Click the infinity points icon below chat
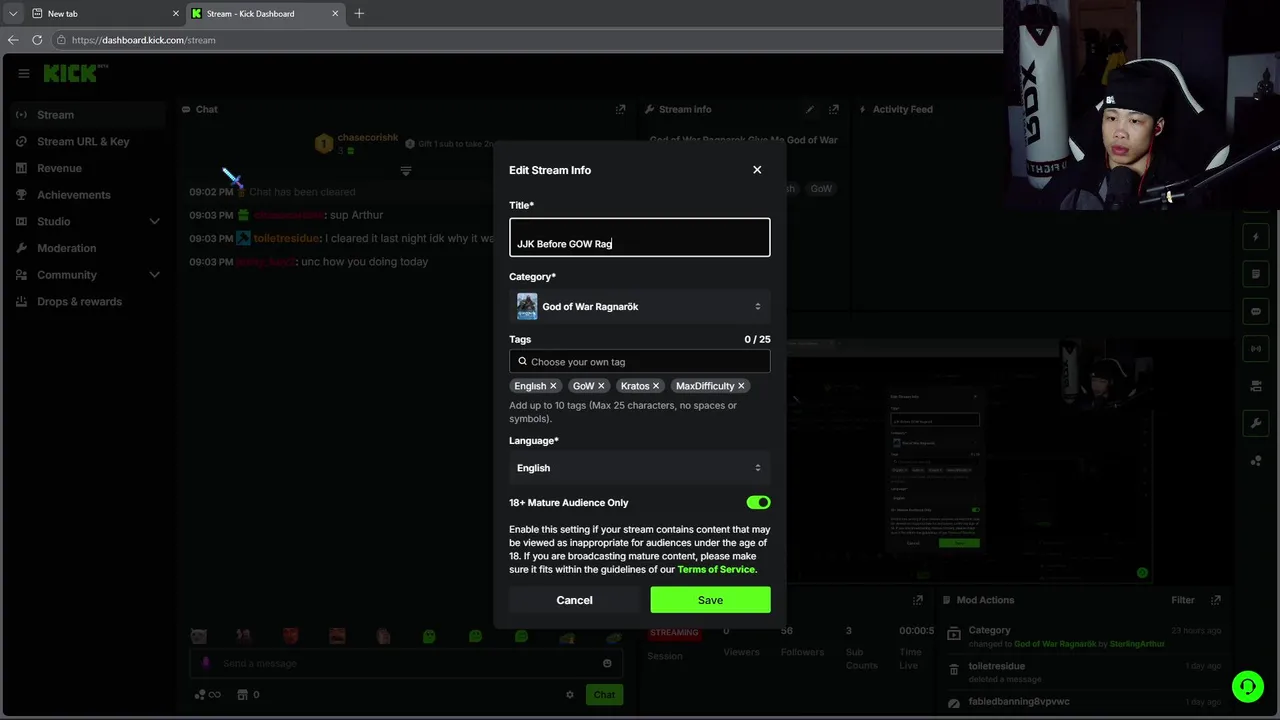 point(207,695)
